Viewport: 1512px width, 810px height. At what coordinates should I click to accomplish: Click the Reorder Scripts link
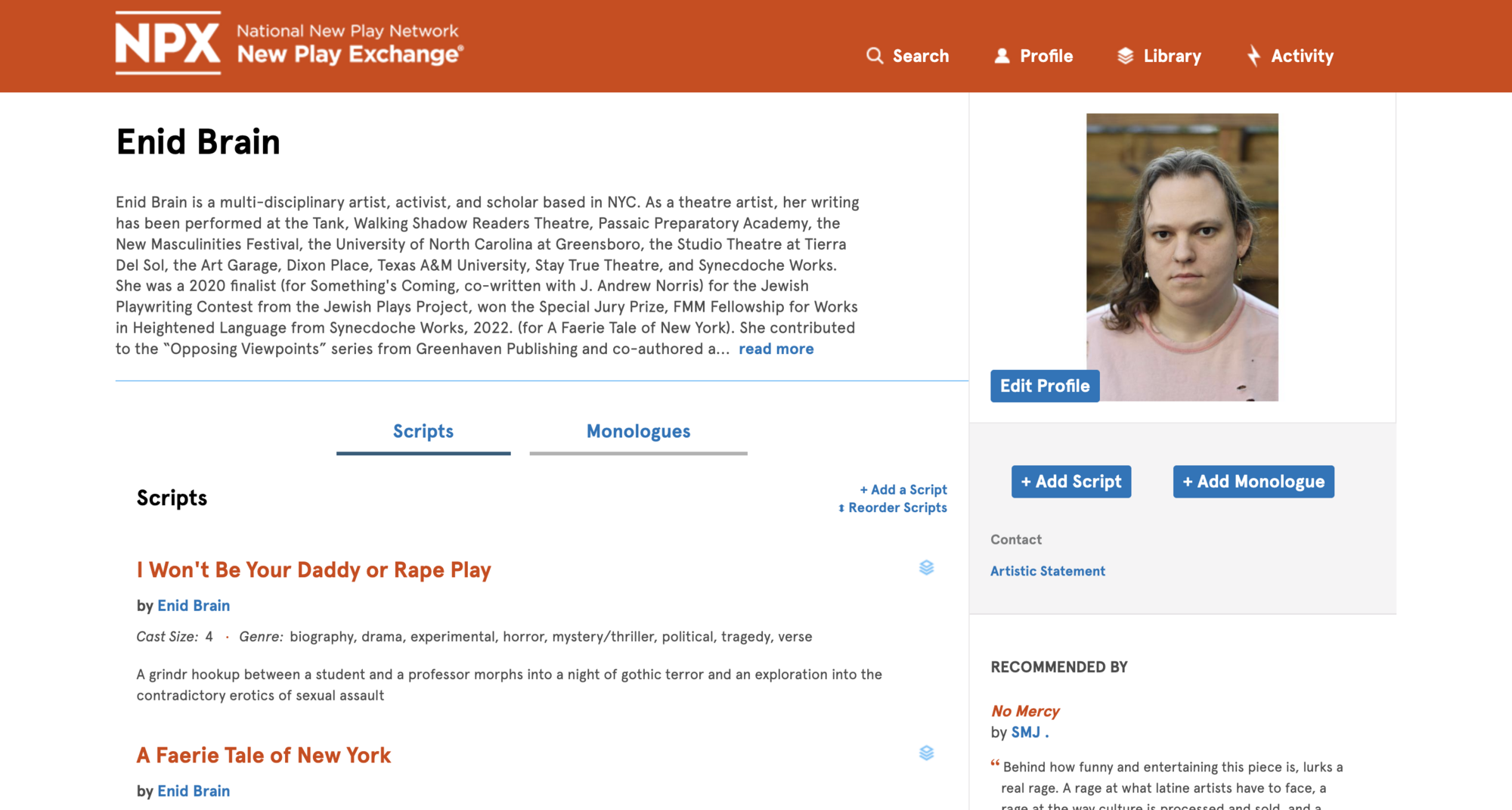892,507
